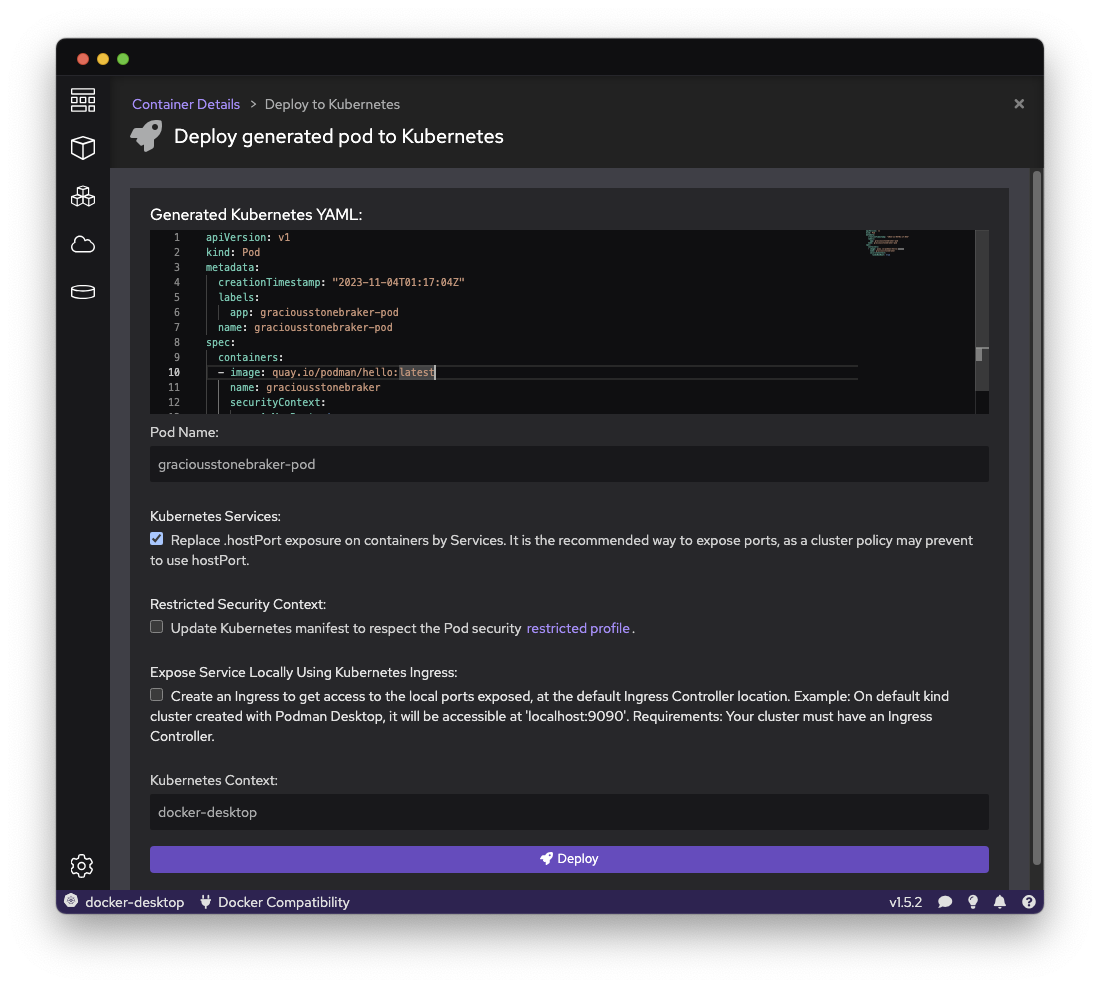This screenshot has width=1100, height=988.
Task: Click the 'kind: Pod' YAML line
Action: pyautogui.click(x=233, y=252)
